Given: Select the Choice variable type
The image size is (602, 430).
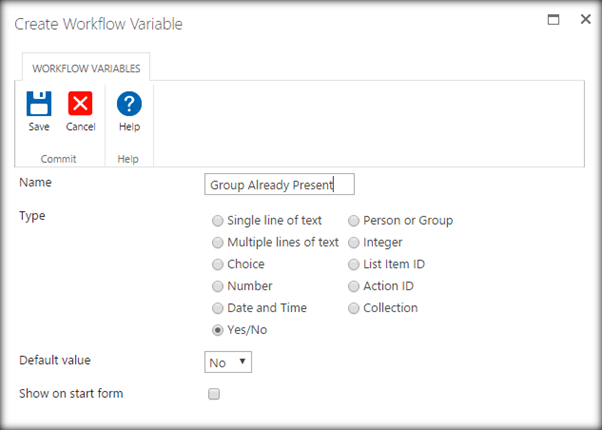Looking at the screenshot, I should coord(218,265).
